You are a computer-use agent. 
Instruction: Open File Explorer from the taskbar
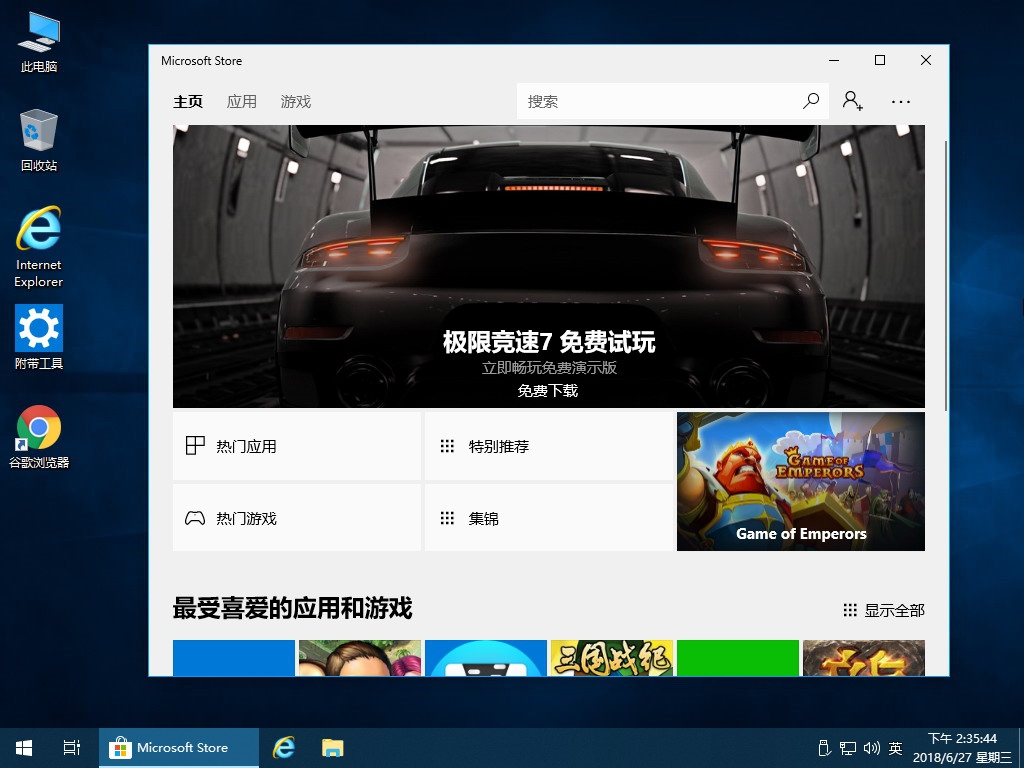(332, 748)
